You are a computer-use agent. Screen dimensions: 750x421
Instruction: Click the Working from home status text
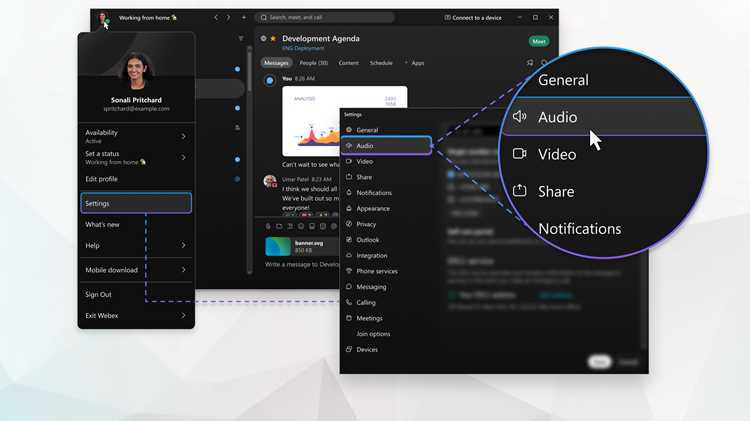coord(147,18)
